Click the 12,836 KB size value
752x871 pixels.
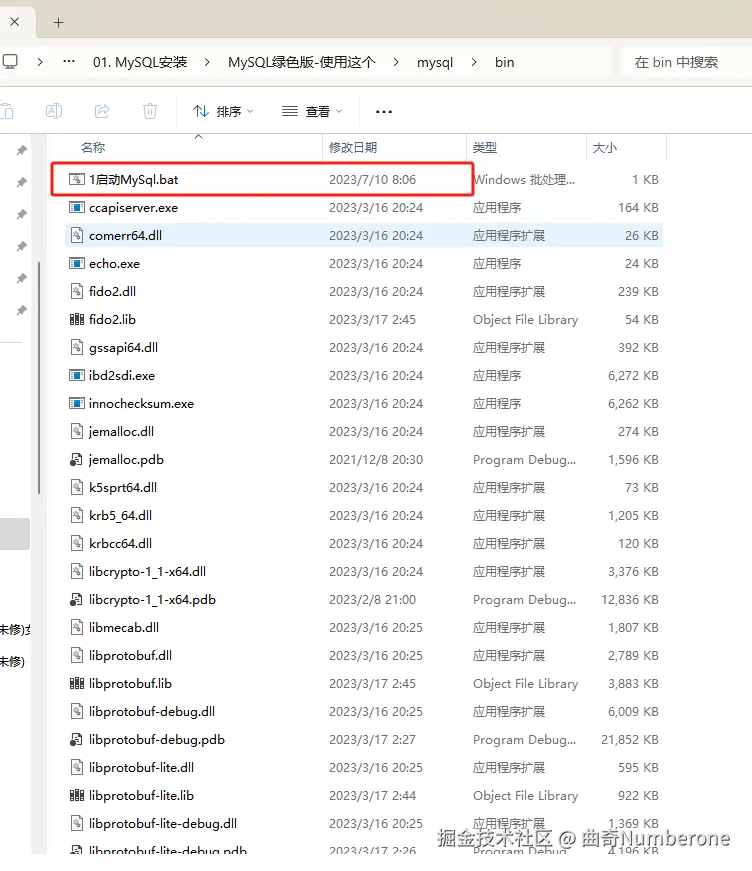coord(630,599)
